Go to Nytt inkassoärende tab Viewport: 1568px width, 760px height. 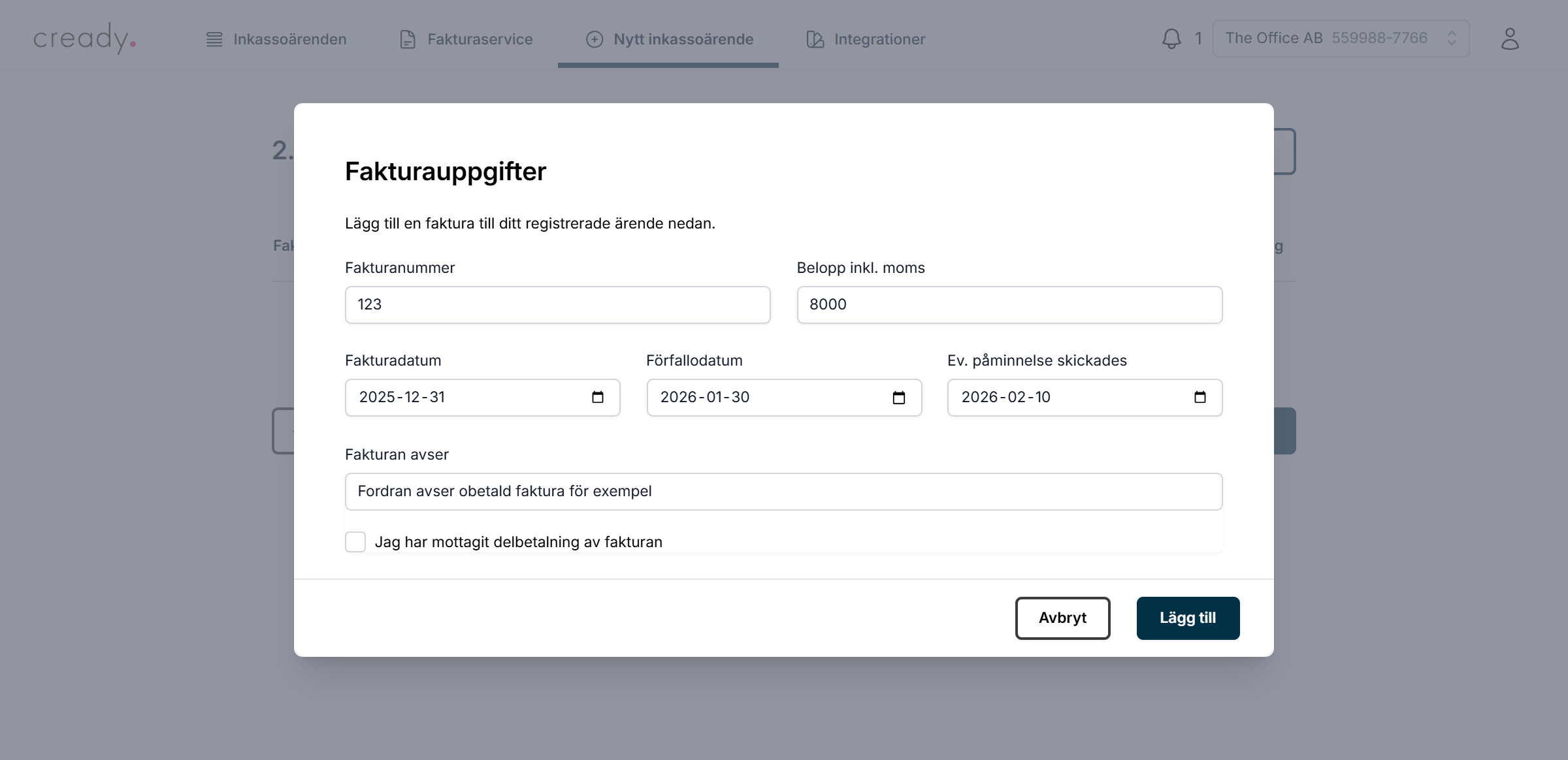(669, 39)
